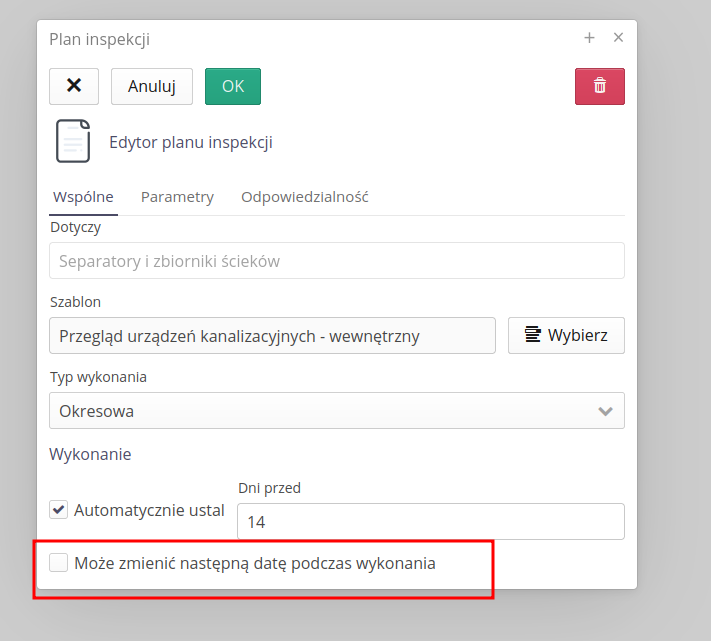Expand the Okresowa dropdown chevron arrow
The image size is (711, 641).
click(x=605, y=411)
